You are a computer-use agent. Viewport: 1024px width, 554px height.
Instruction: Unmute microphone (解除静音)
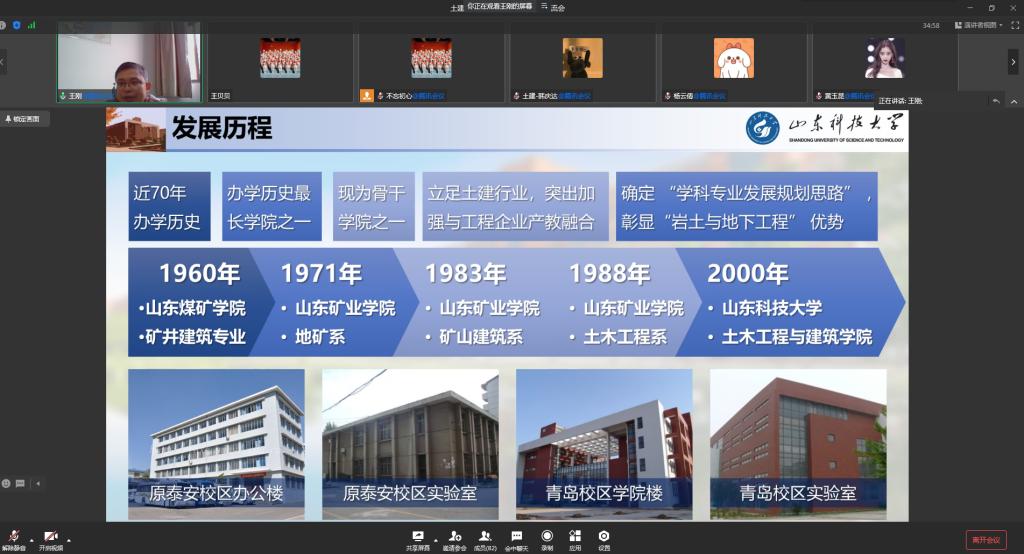pyautogui.click(x=14, y=538)
